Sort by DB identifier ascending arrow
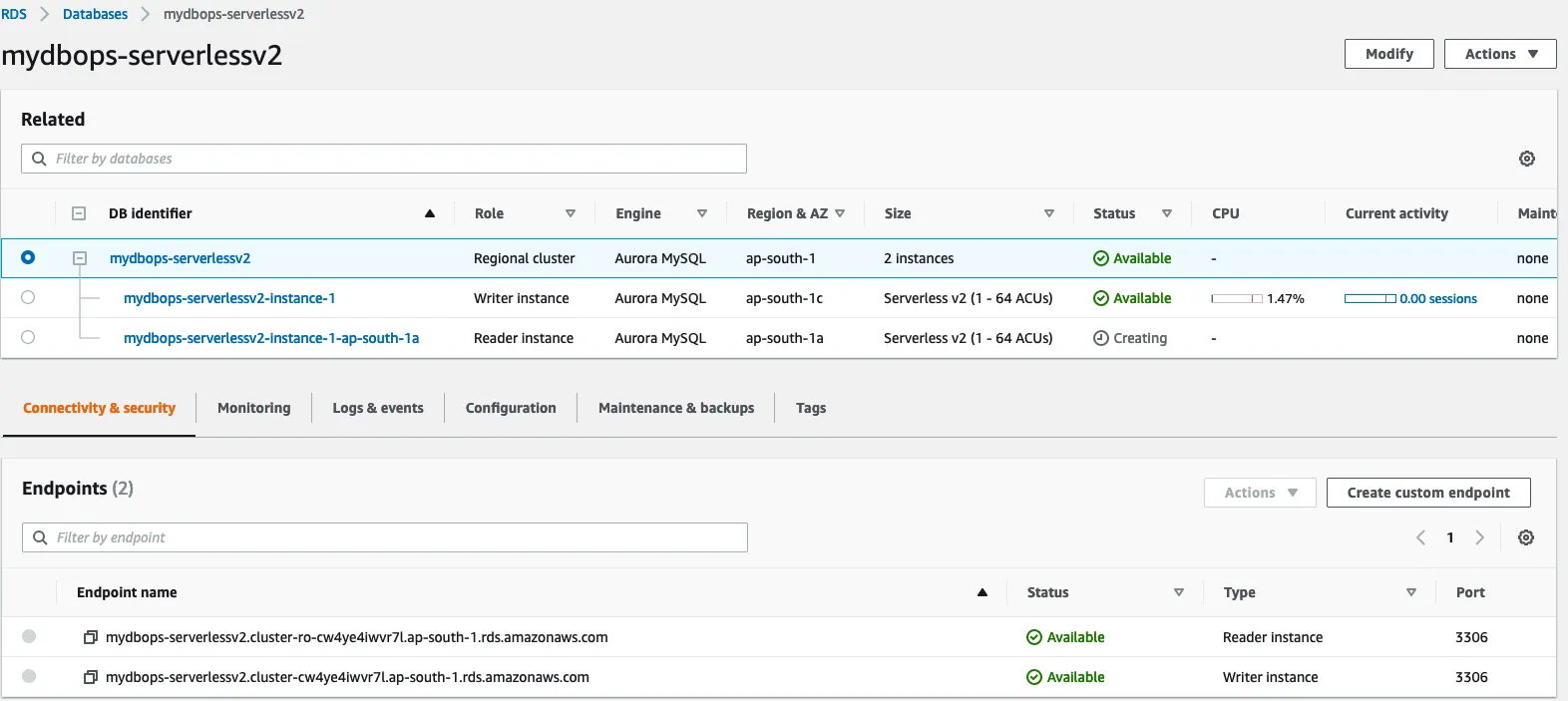 pos(430,213)
